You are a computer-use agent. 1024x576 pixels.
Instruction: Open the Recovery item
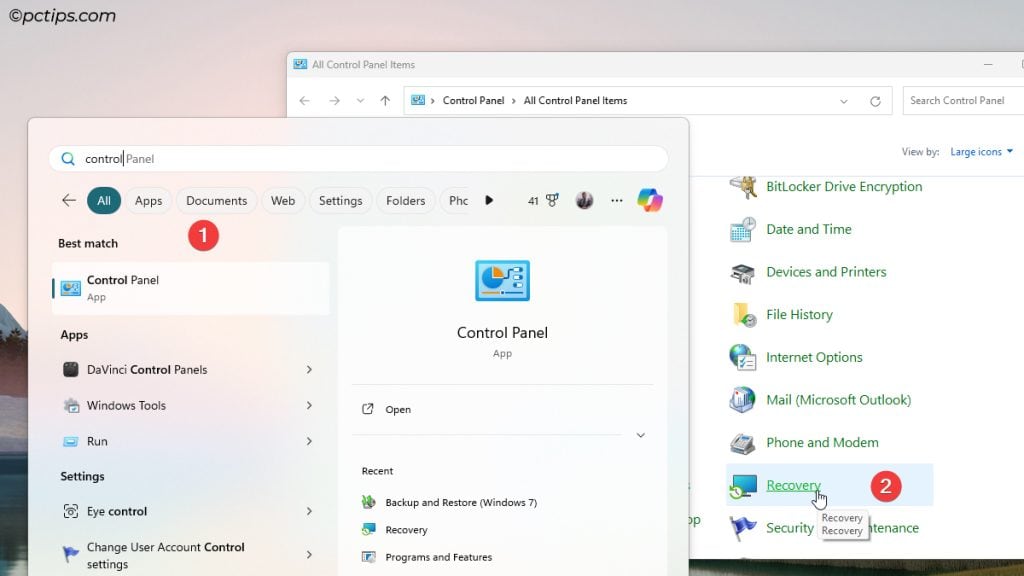(793, 485)
